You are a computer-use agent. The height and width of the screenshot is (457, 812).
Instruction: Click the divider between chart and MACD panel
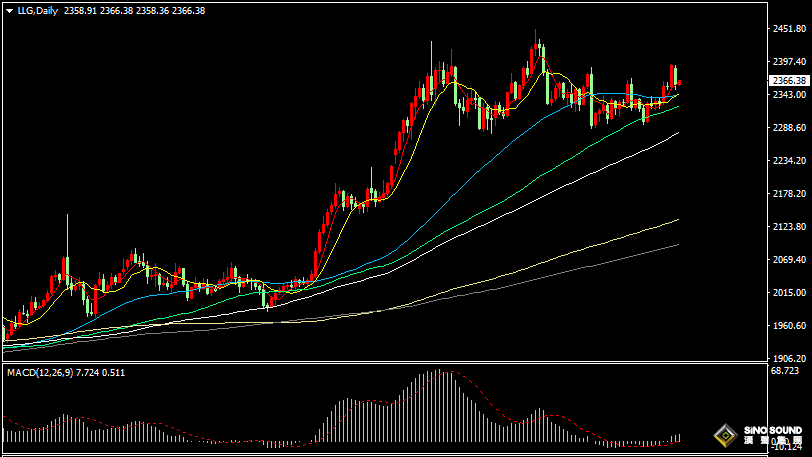tap(380, 363)
